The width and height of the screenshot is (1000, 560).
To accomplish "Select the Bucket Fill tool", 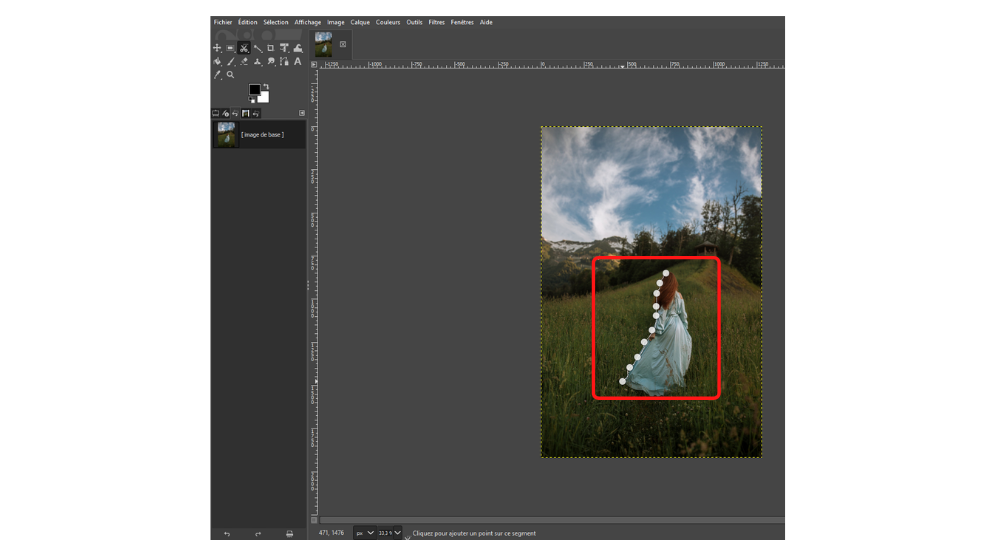I will click(217, 61).
